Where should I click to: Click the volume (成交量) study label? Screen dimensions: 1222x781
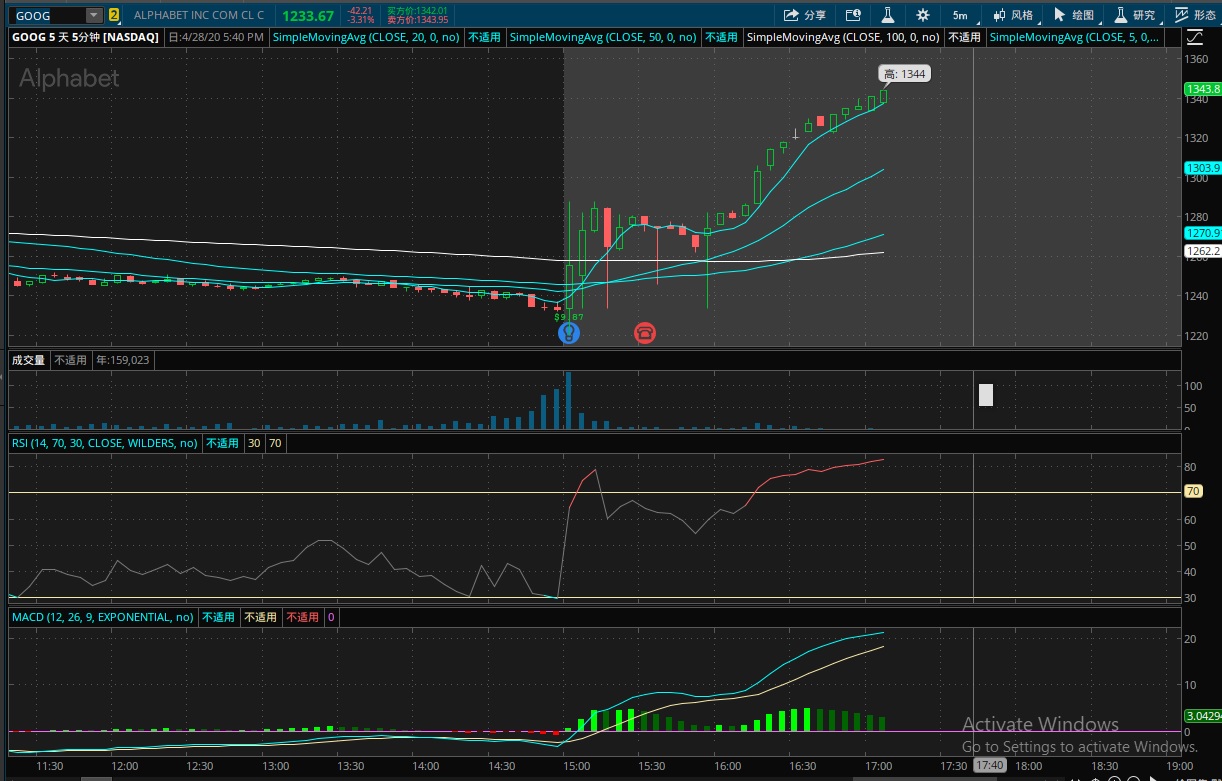(28, 360)
